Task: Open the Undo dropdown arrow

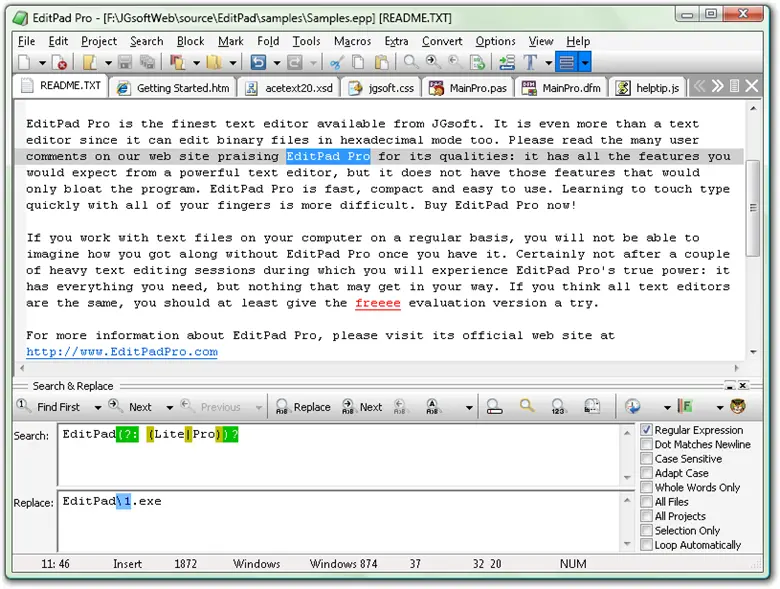Action: coord(277,63)
